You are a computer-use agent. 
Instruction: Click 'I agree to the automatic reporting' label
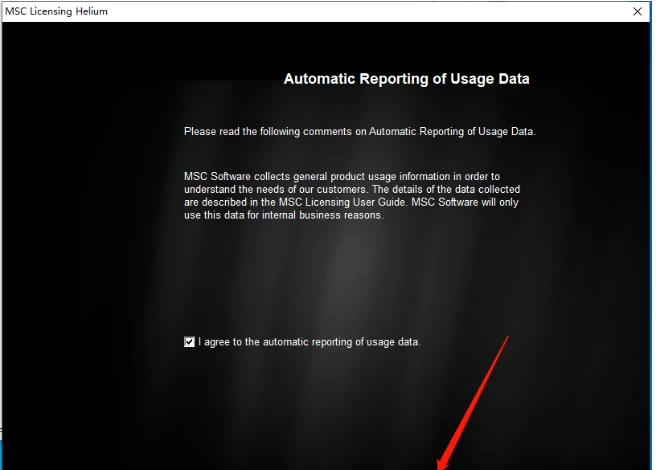(309, 342)
